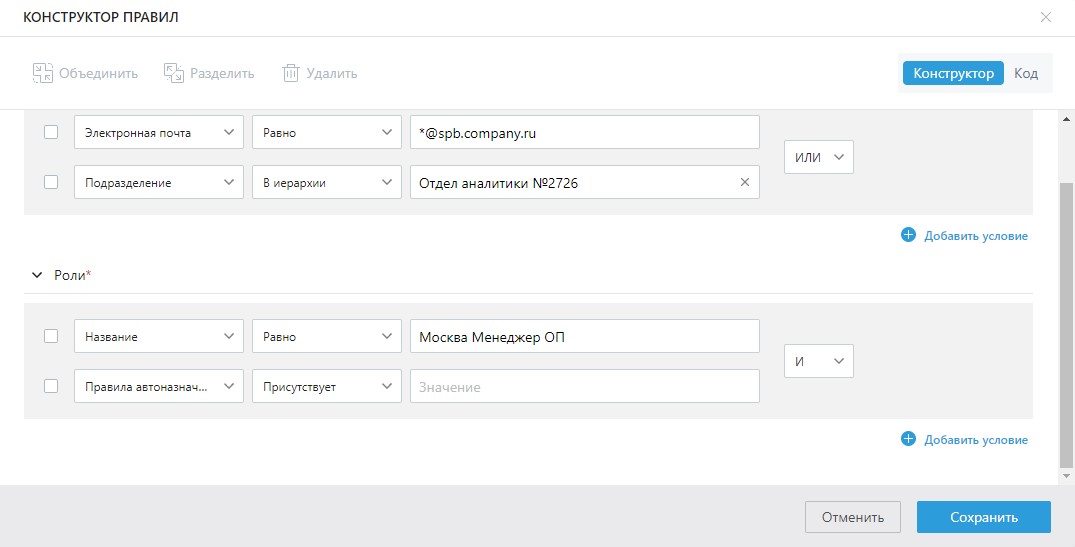Collapse the Роли section
This screenshot has height=547, width=1075.
(38, 274)
